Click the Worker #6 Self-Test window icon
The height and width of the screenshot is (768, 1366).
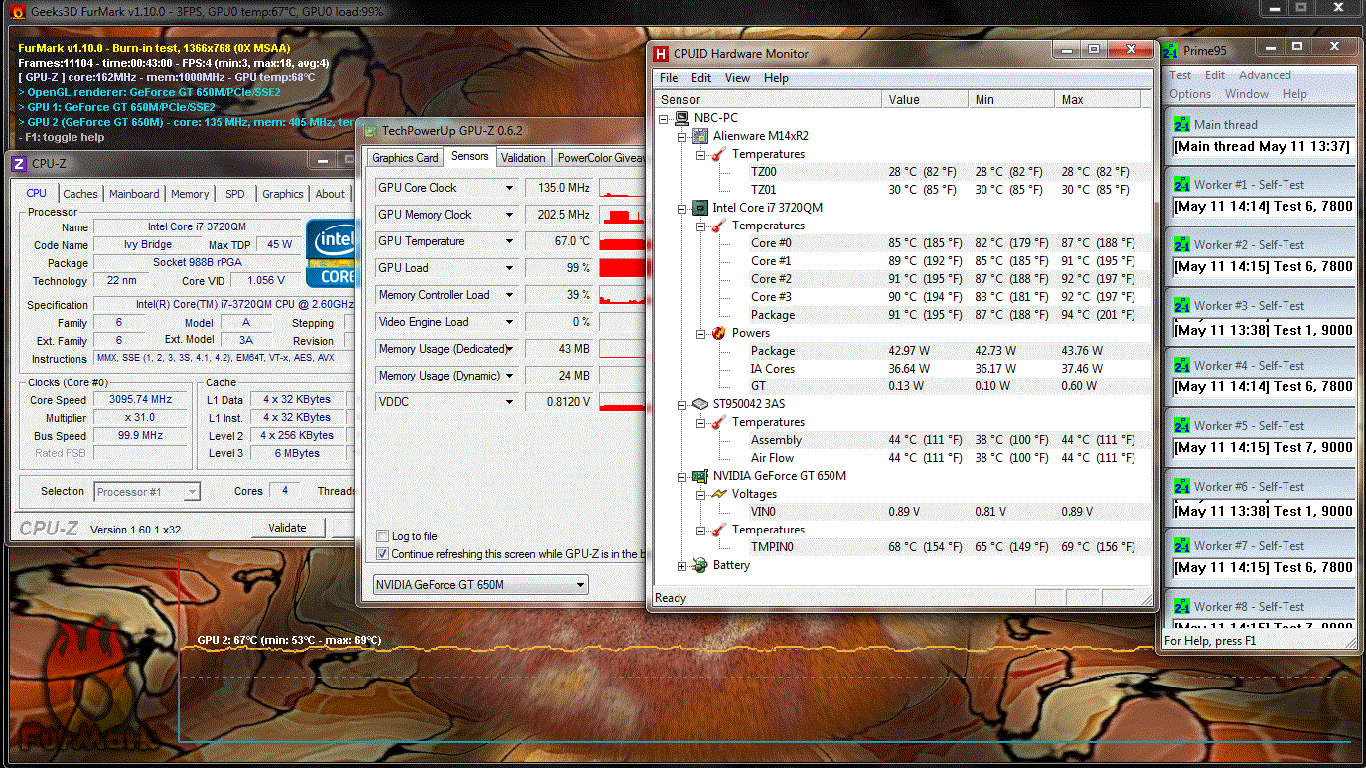coord(1182,487)
